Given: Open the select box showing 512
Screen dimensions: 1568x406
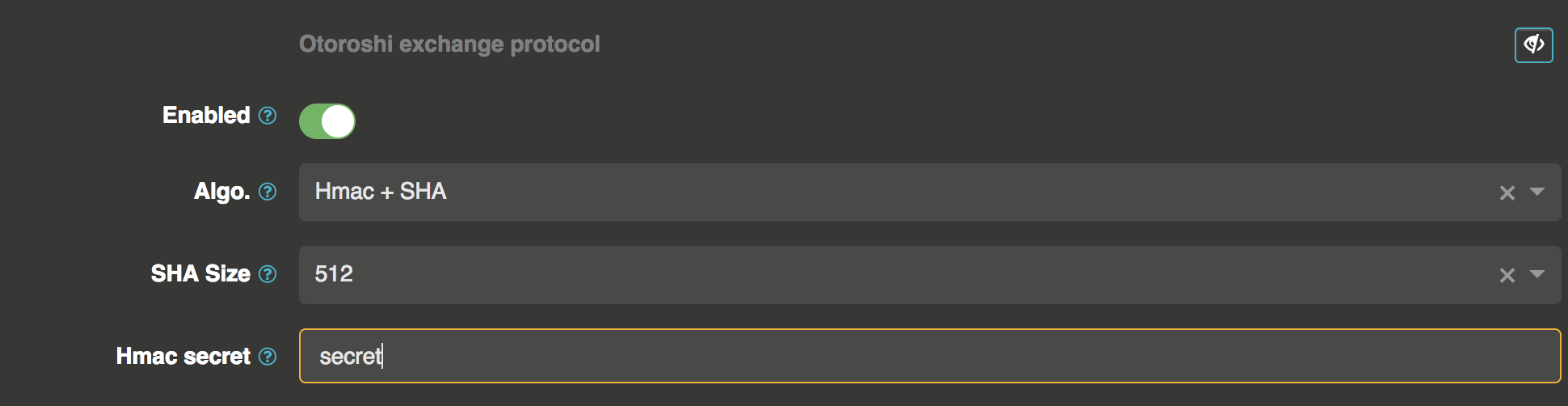Looking at the screenshot, I should (x=889, y=275).
